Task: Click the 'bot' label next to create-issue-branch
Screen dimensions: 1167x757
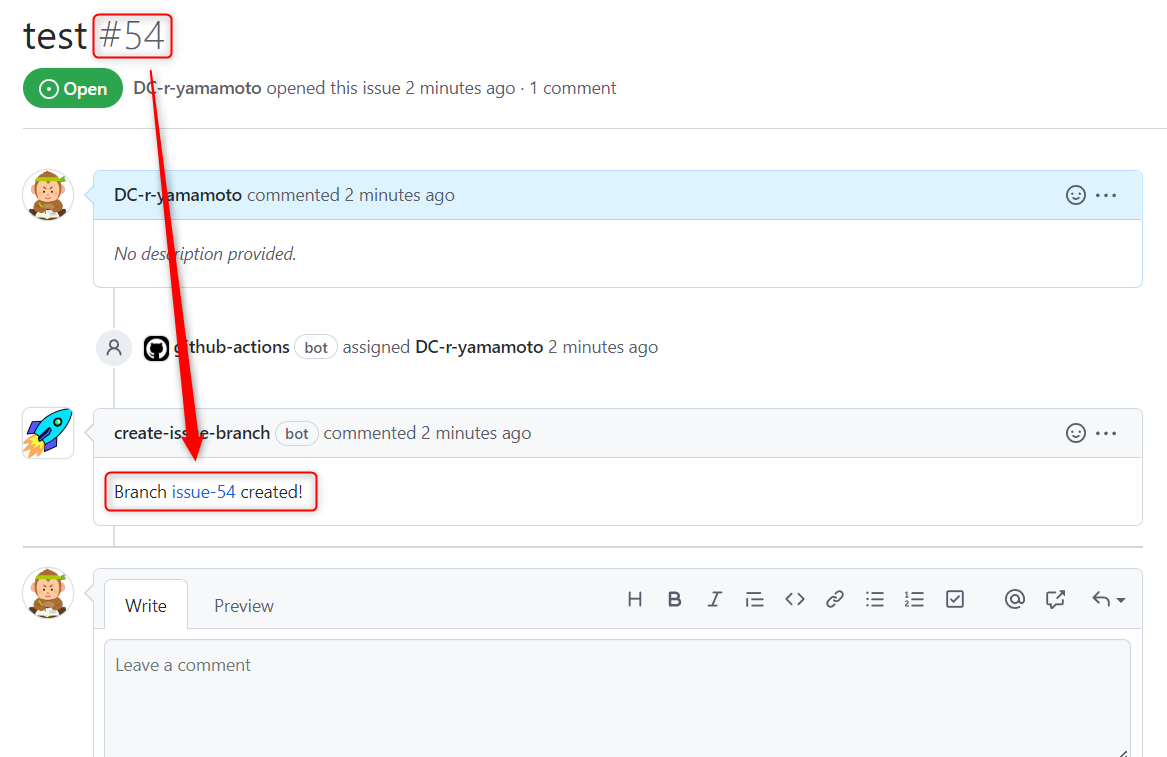Action: tap(297, 433)
